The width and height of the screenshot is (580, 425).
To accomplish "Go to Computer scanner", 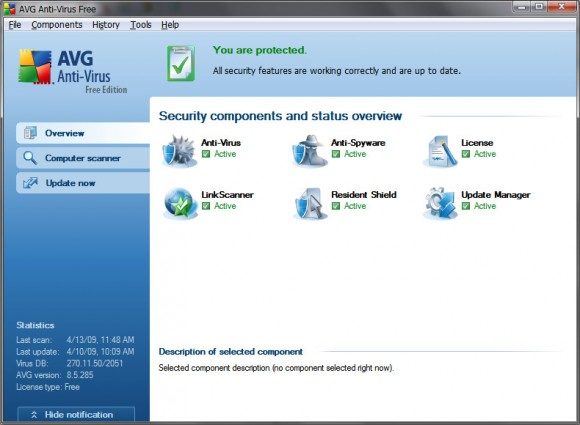I will [x=83, y=158].
